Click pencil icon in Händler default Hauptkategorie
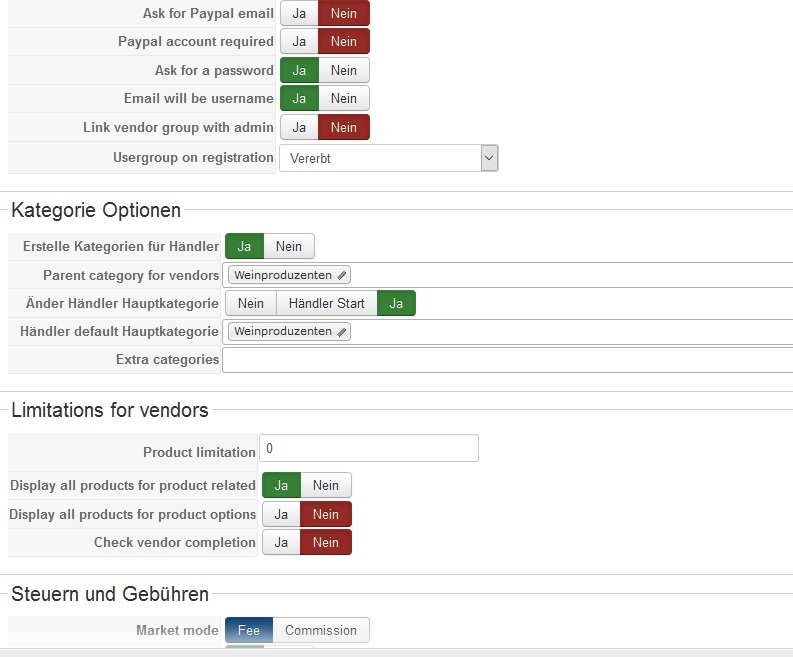The height and width of the screenshot is (657, 793). pyautogui.click(x=342, y=331)
